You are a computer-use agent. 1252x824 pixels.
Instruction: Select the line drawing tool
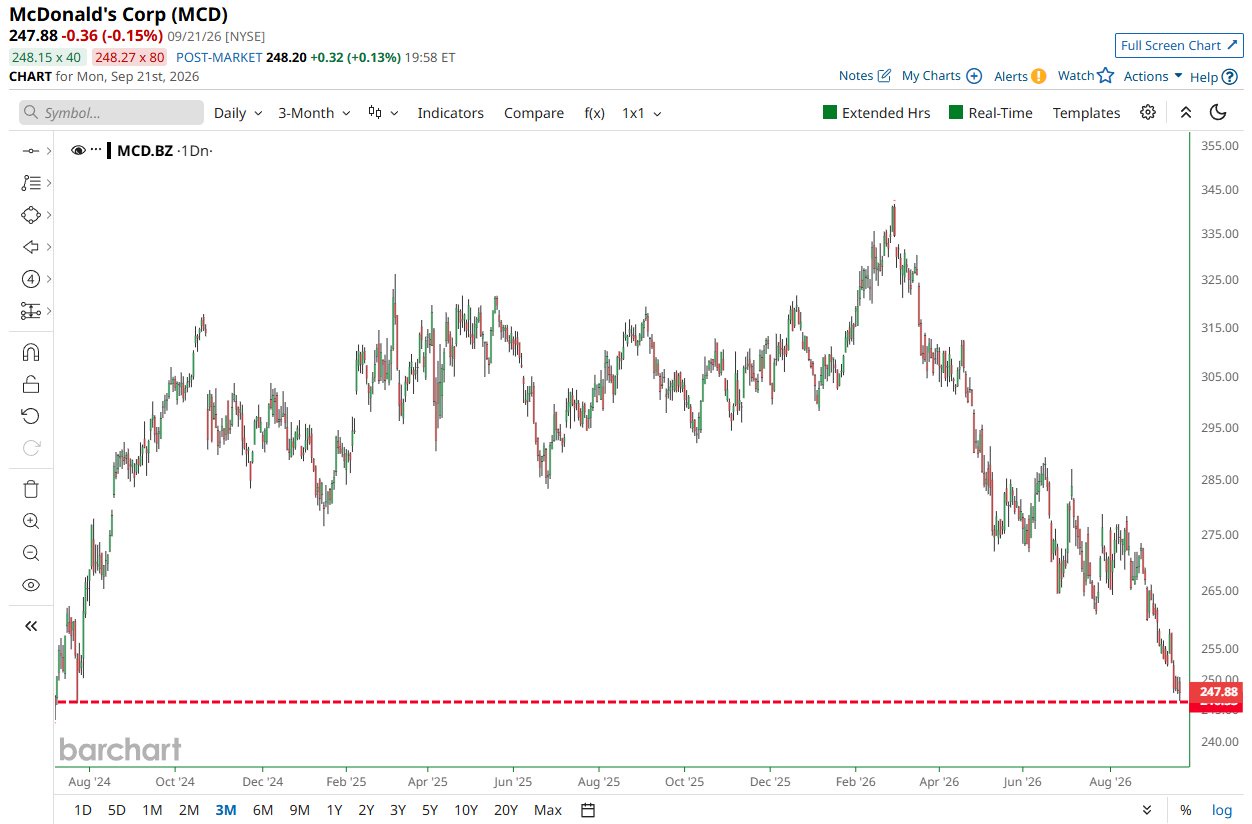[30, 151]
